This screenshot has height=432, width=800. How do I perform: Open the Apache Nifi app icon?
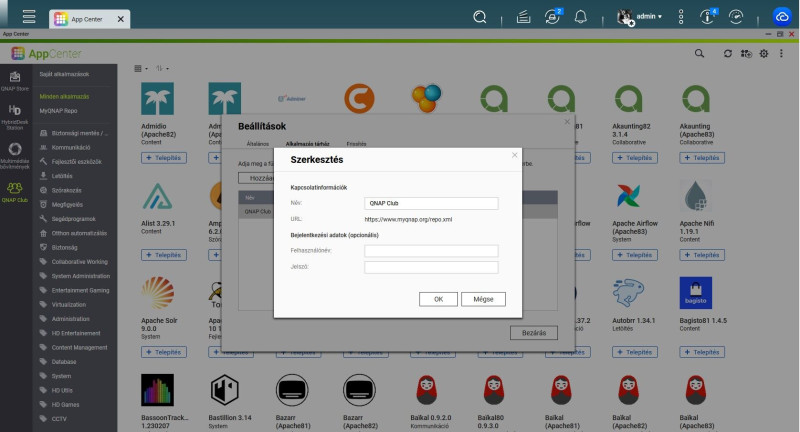(x=695, y=196)
